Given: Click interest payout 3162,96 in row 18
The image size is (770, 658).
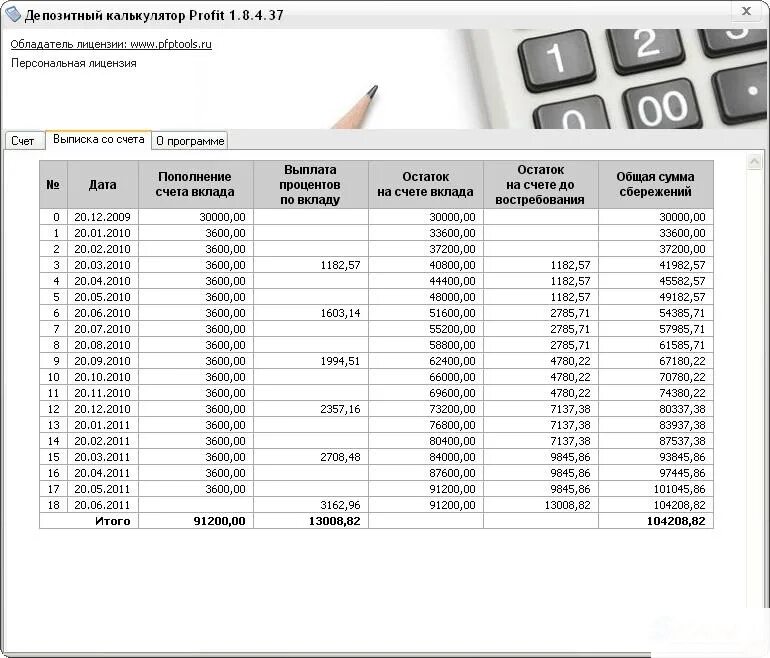Looking at the screenshot, I should coord(310,505).
